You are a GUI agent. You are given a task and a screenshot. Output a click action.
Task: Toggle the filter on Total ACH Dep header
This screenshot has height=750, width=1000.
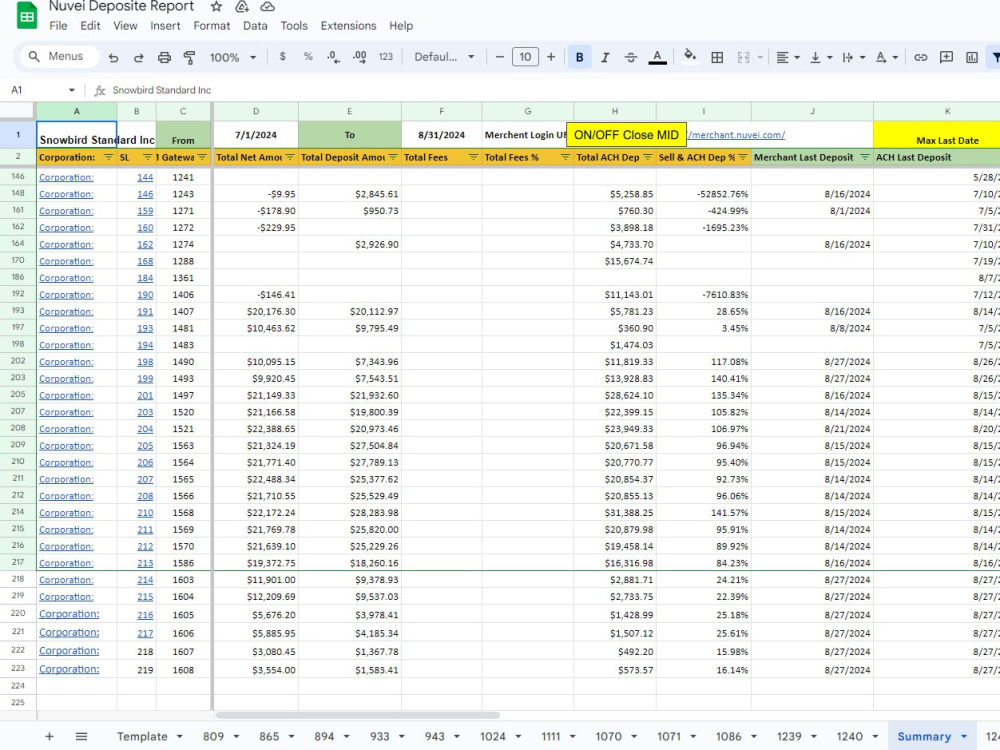[647, 157]
